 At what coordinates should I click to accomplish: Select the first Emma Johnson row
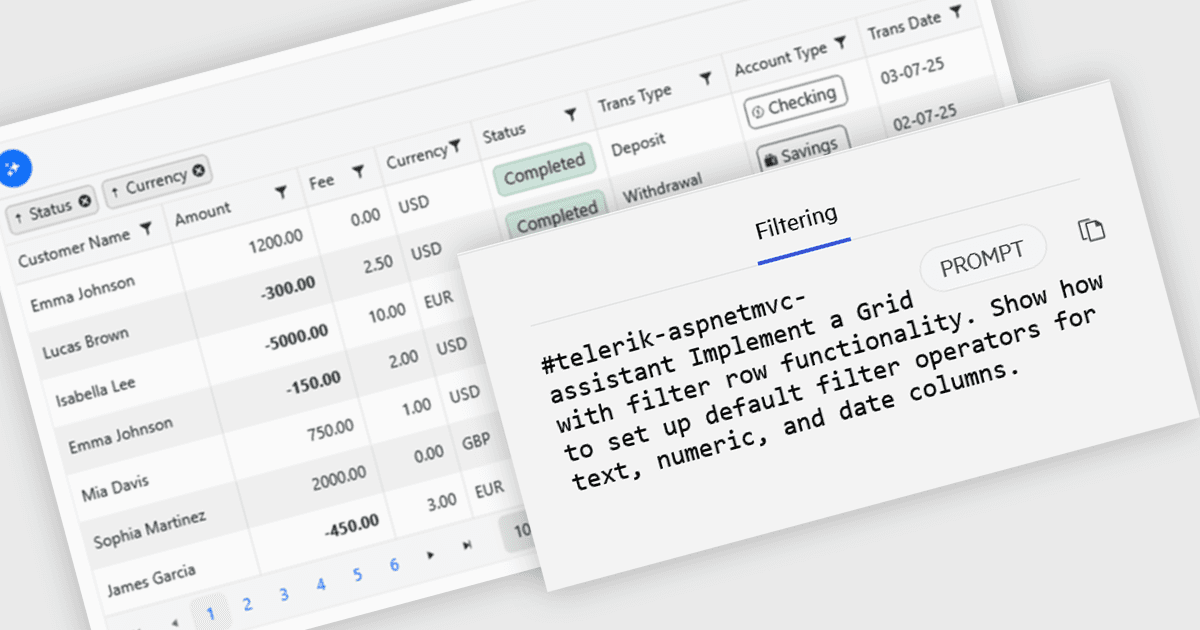(x=82, y=294)
